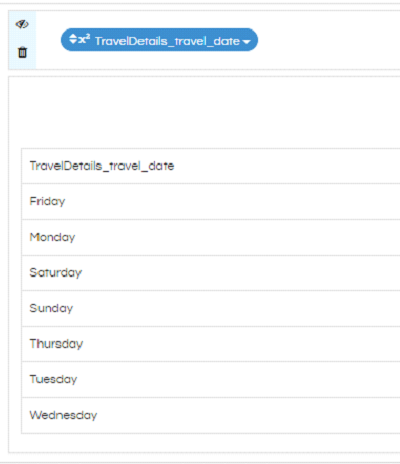Image resolution: width=400 pixels, height=464 pixels.
Task: Toggle the eye-slash hide icon
Action: (x=22, y=24)
